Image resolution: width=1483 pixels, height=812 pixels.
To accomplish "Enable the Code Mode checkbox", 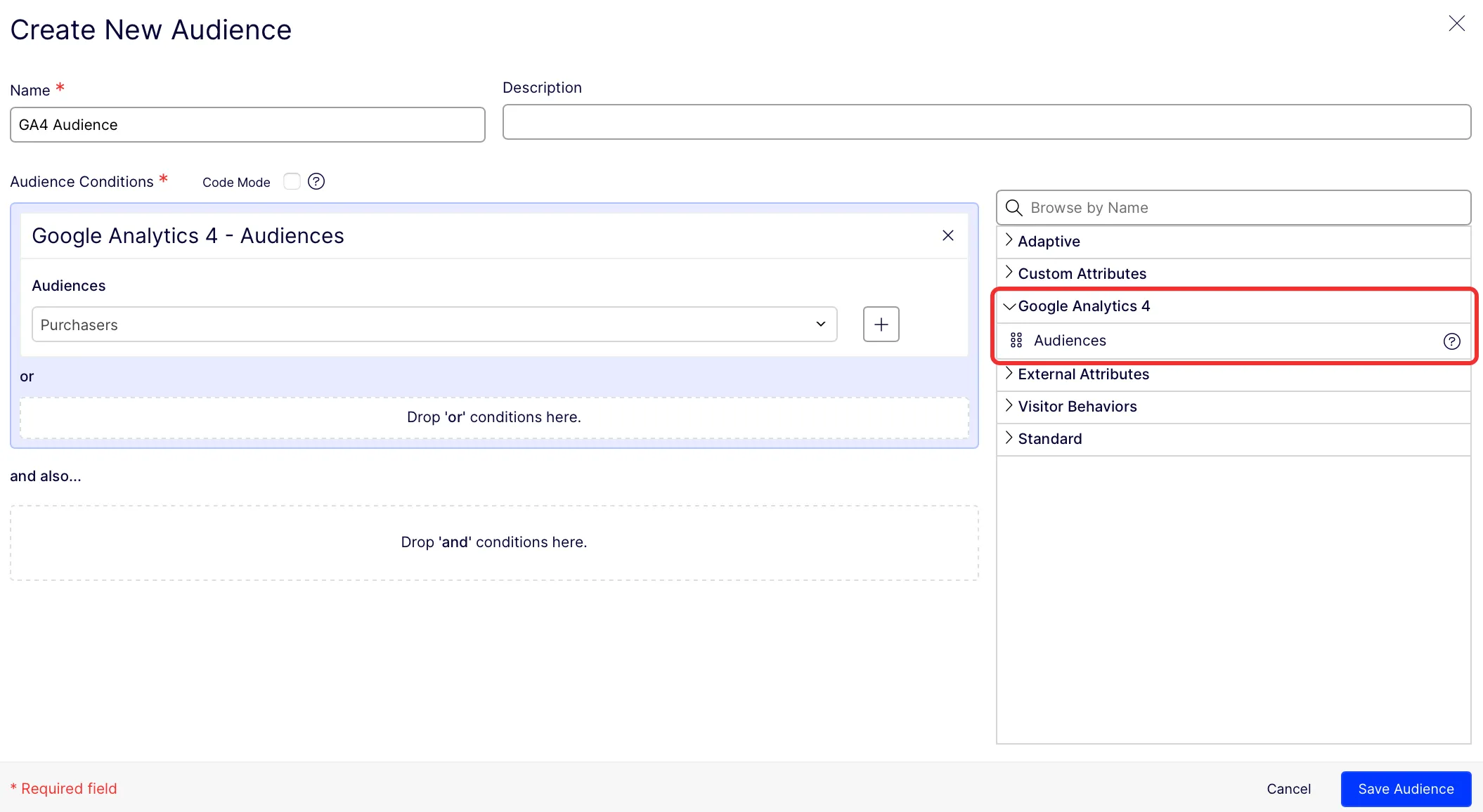I will coord(292,182).
